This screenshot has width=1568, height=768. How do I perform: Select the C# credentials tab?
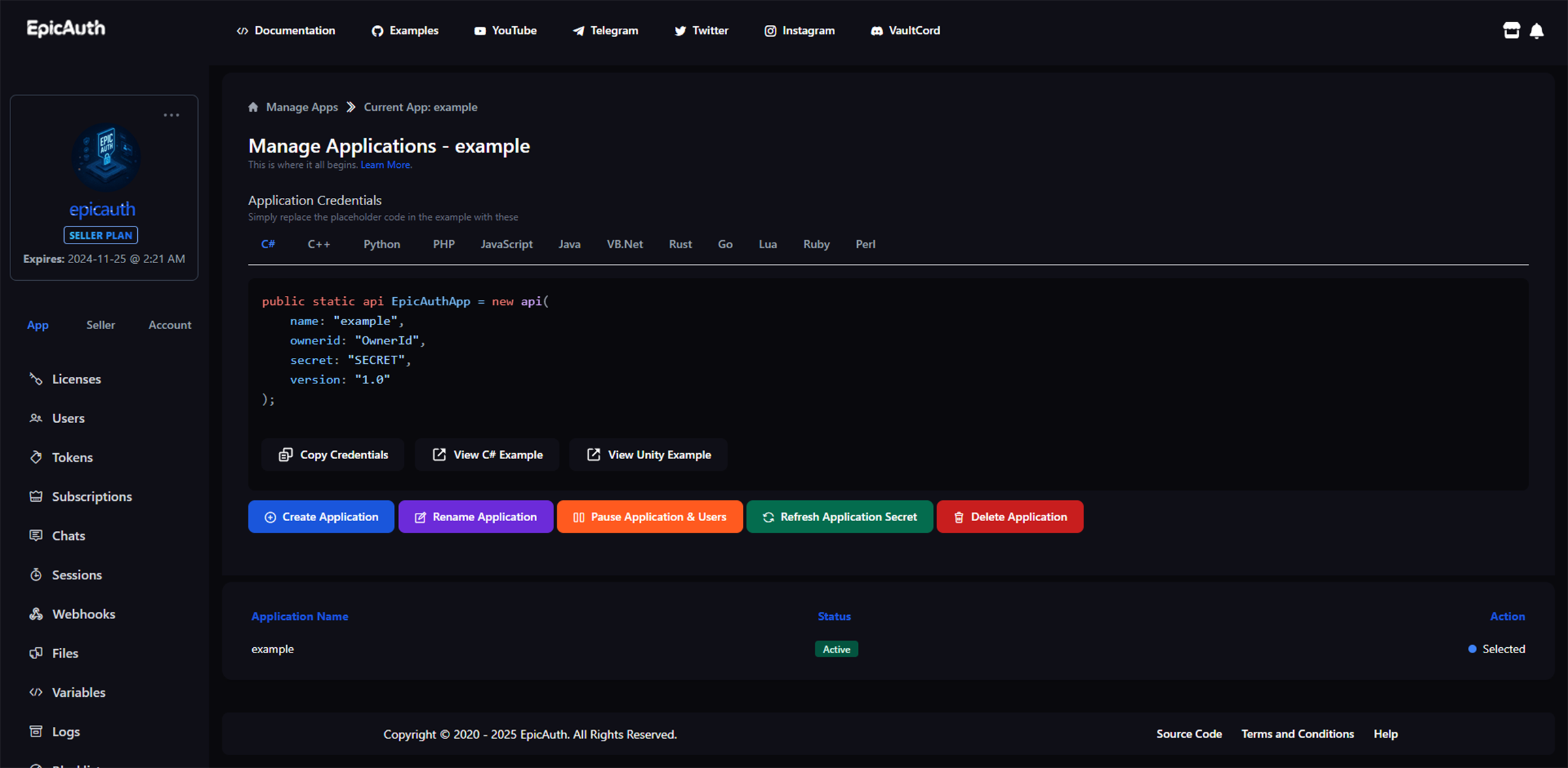click(268, 244)
